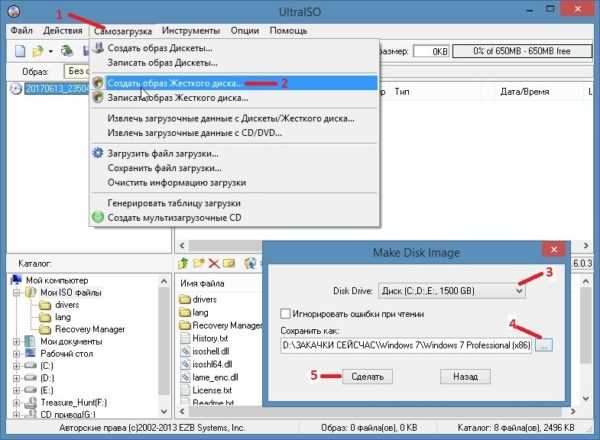Click the 0KB size field
600x440 pixels.
point(431,51)
